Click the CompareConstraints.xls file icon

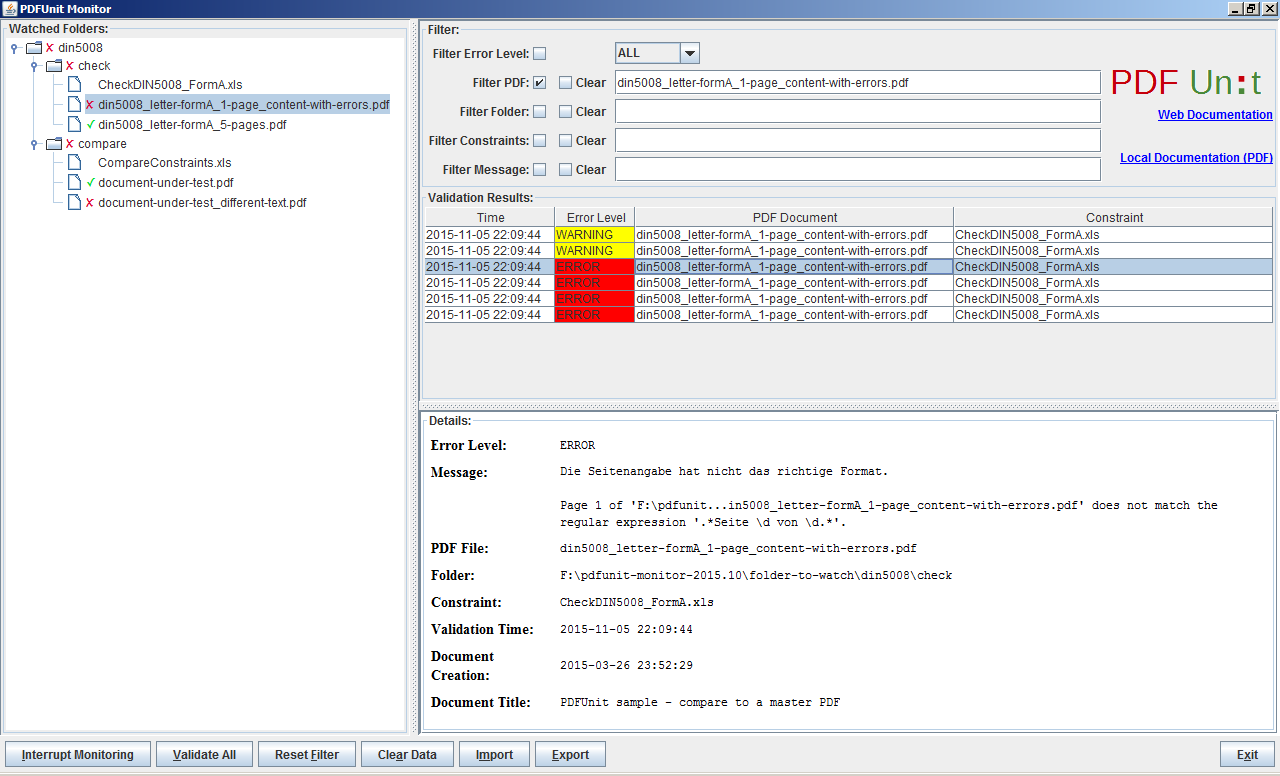point(74,163)
